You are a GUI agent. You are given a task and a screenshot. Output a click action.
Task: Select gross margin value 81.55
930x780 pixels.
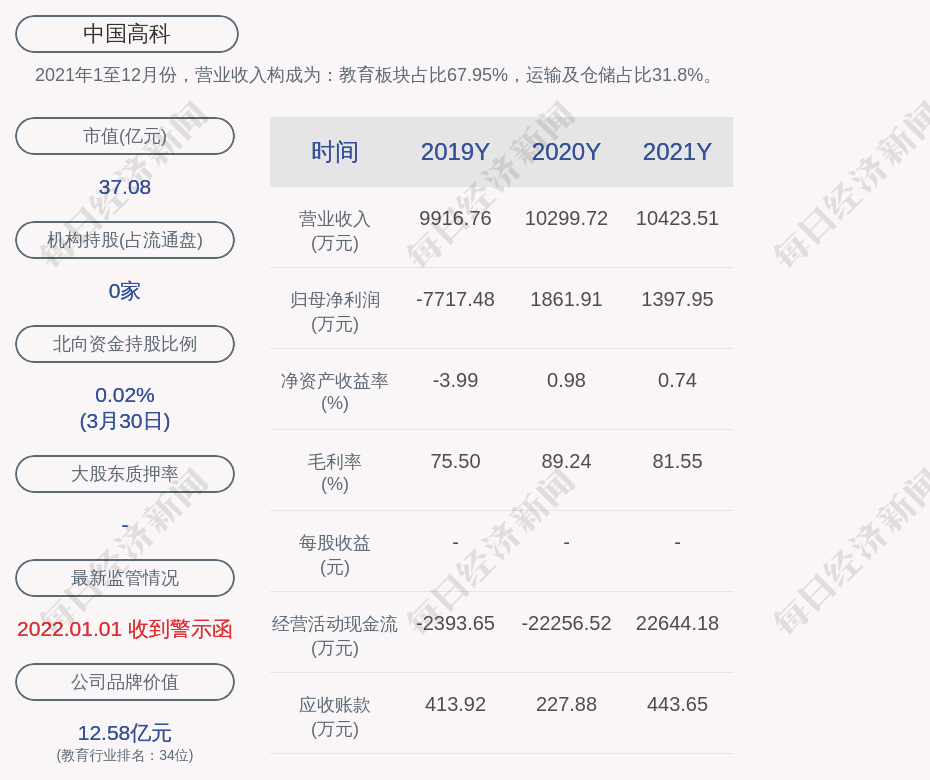pos(677,461)
